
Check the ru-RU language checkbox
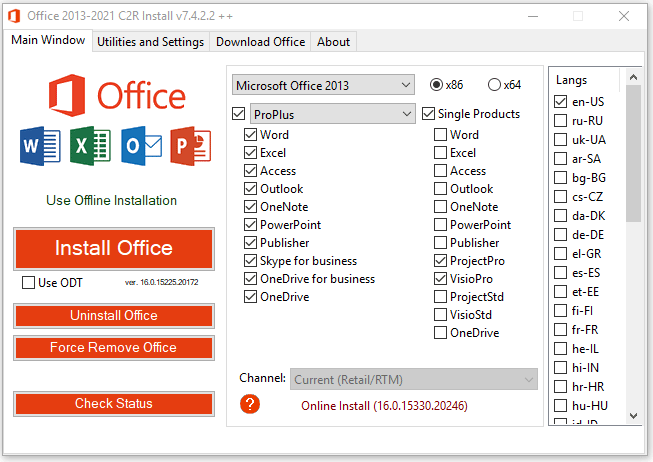[x=561, y=120]
